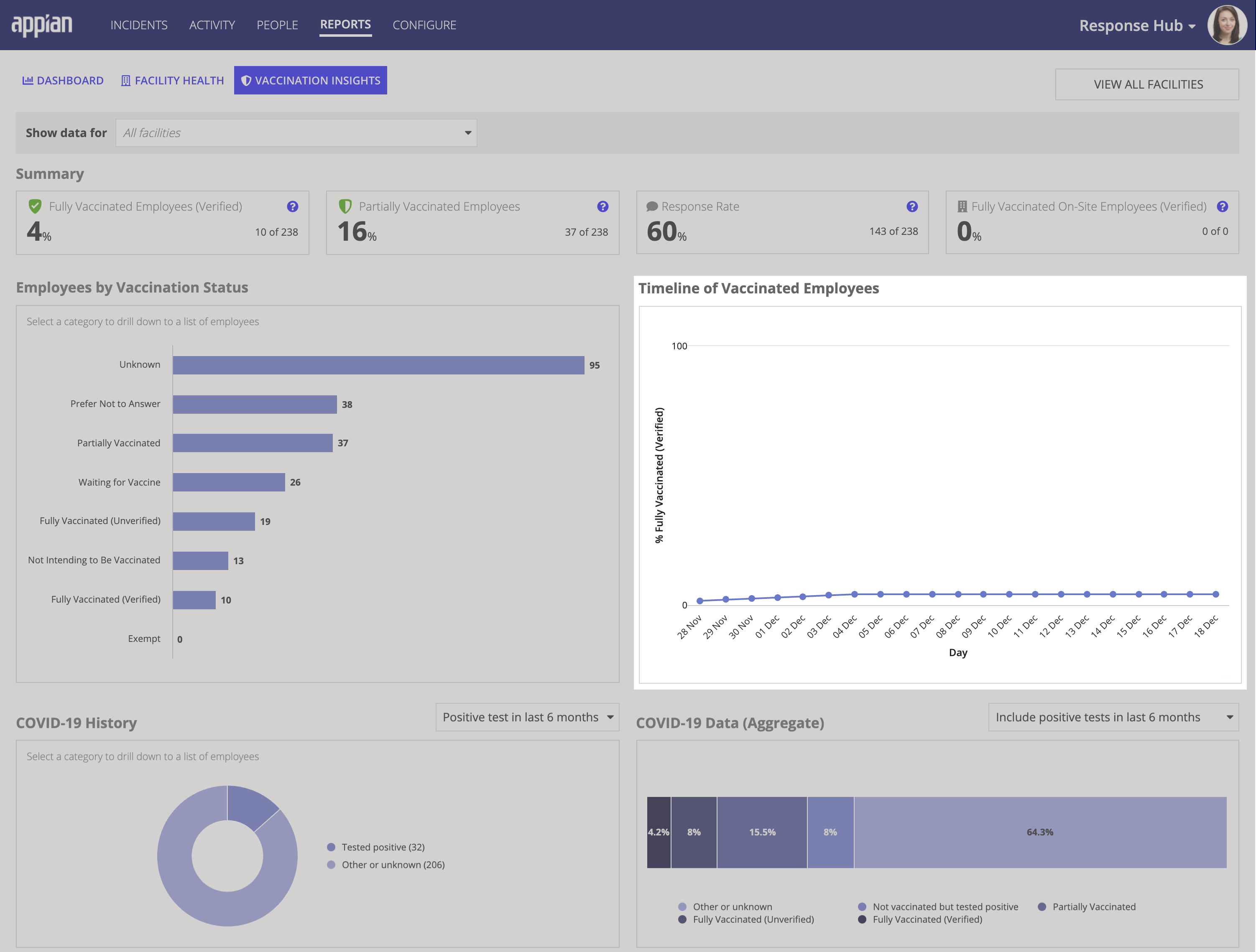Toggle the Other or unknown (206) legend item
This screenshot has height=952, width=1256.
tap(386, 865)
